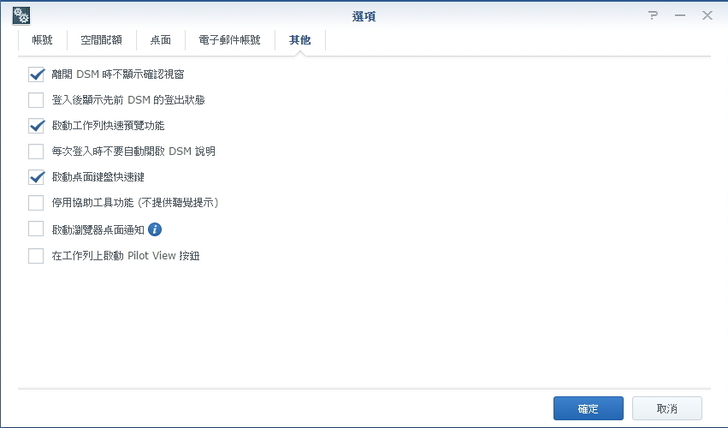This screenshot has width=728, height=428.
Task: Uncheck 離開 DSM 時不顯示確認視窗
Action: click(x=36, y=74)
